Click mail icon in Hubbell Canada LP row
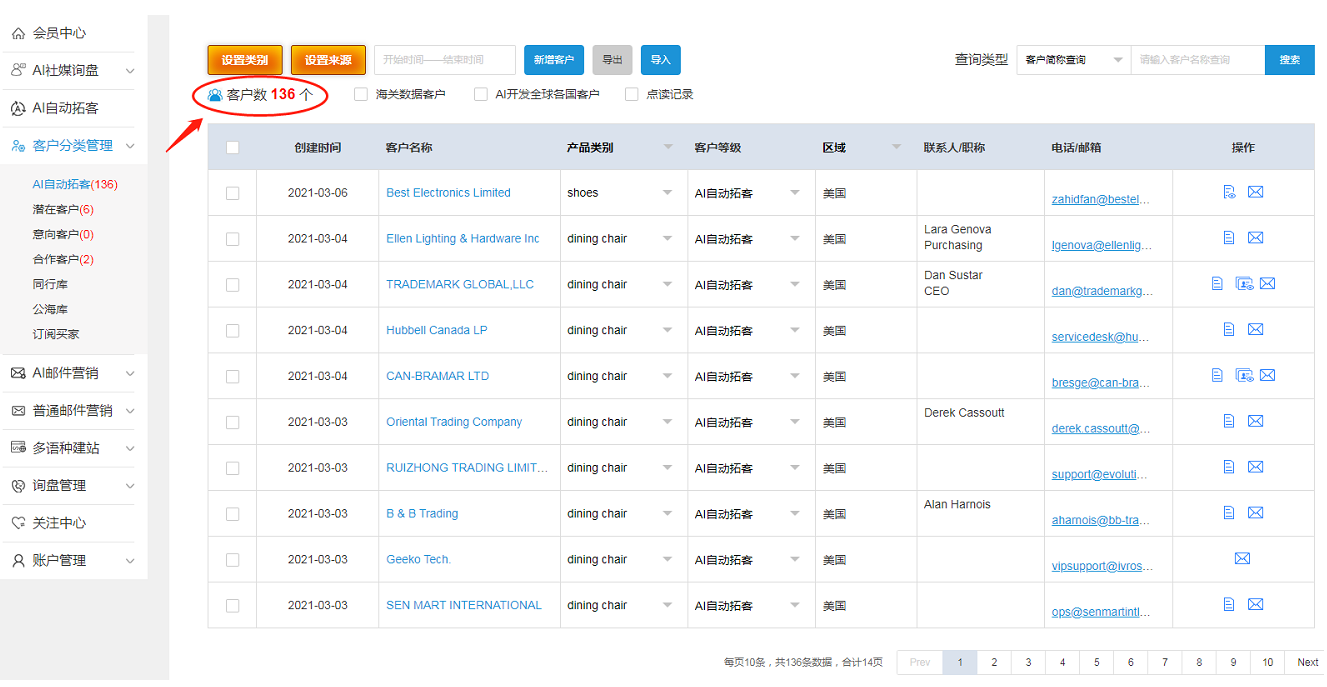 click(1255, 329)
